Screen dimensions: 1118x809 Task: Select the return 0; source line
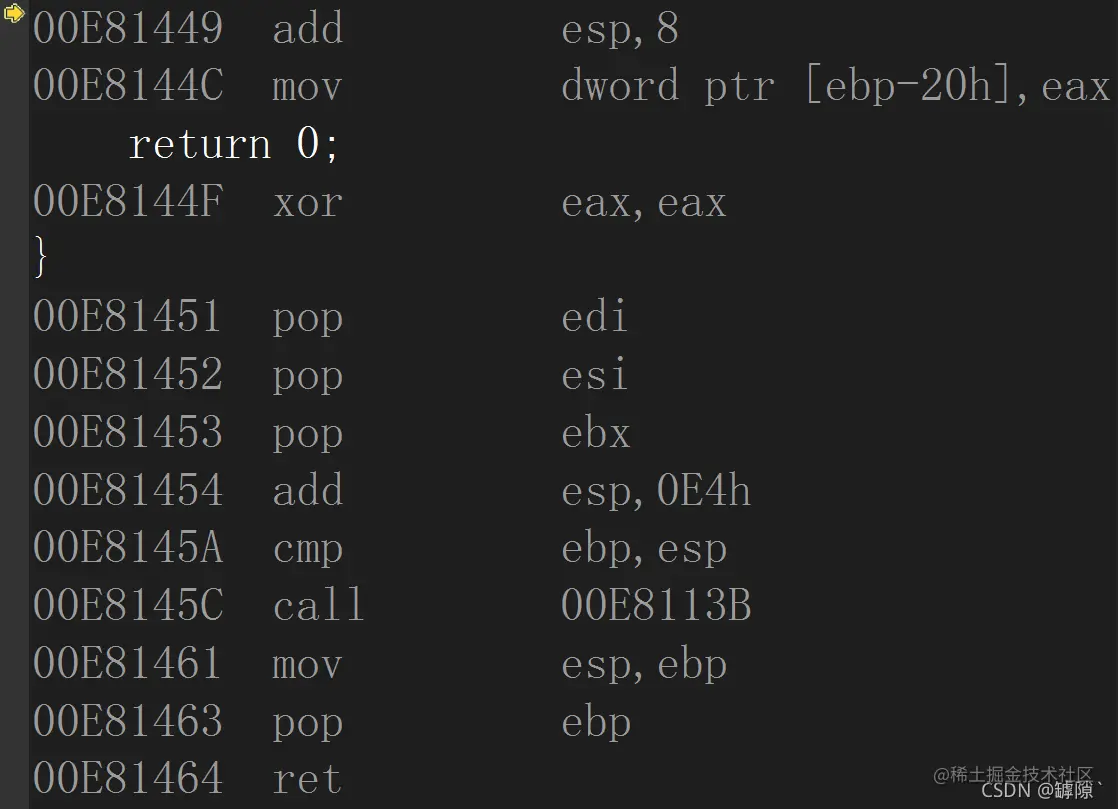point(233,144)
